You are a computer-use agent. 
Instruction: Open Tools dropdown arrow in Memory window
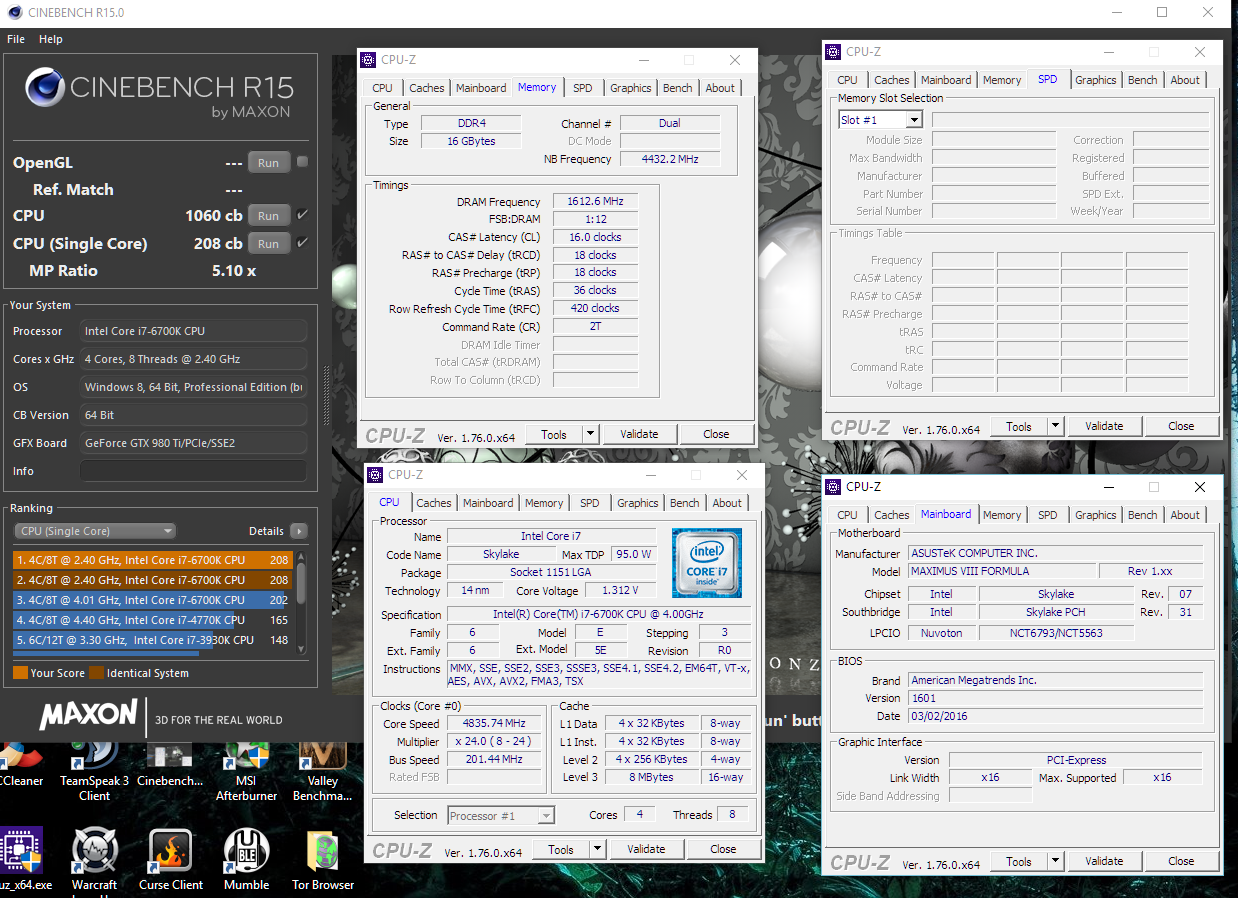pyautogui.click(x=590, y=434)
